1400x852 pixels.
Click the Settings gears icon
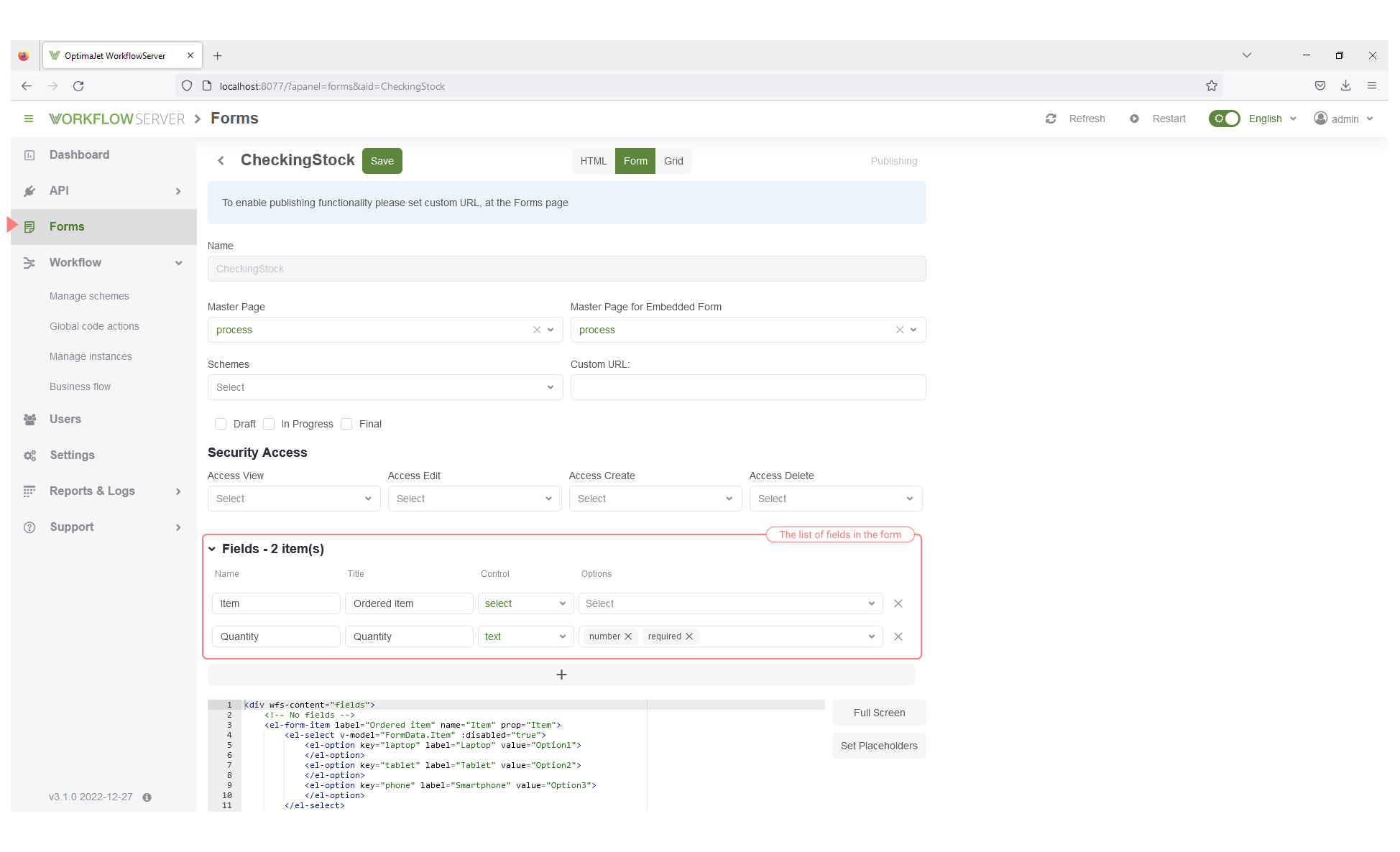coord(29,455)
